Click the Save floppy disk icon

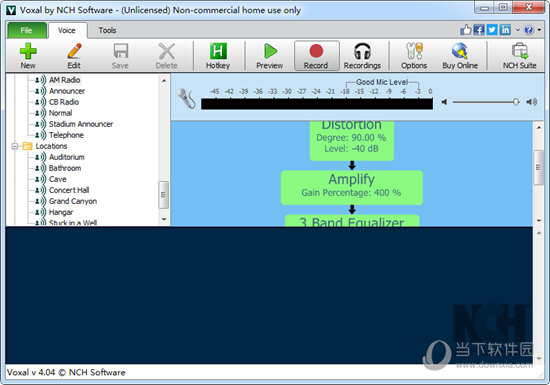point(120,56)
